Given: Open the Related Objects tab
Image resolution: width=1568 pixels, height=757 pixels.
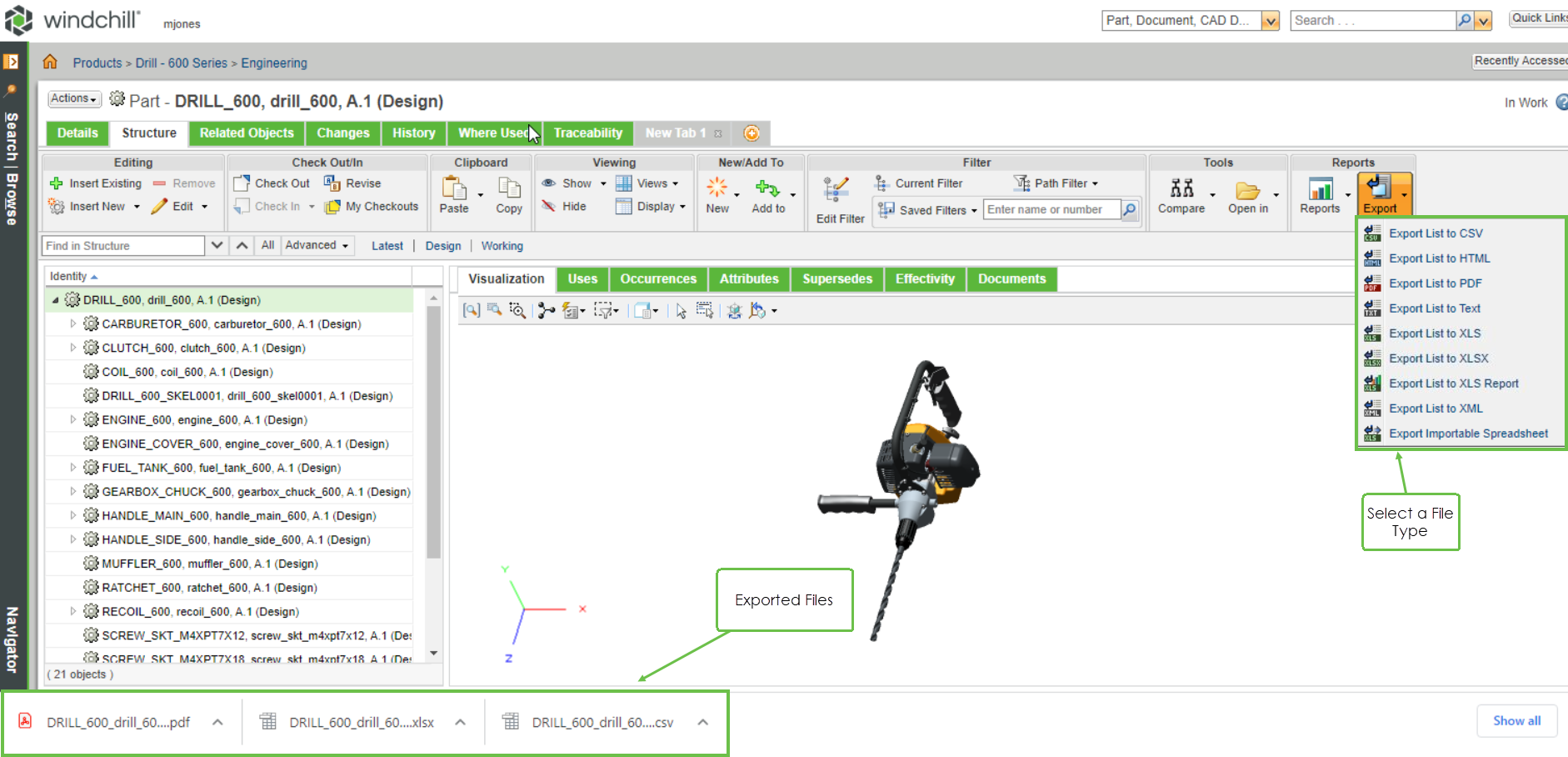Looking at the screenshot, I should (x=247, y=133).
